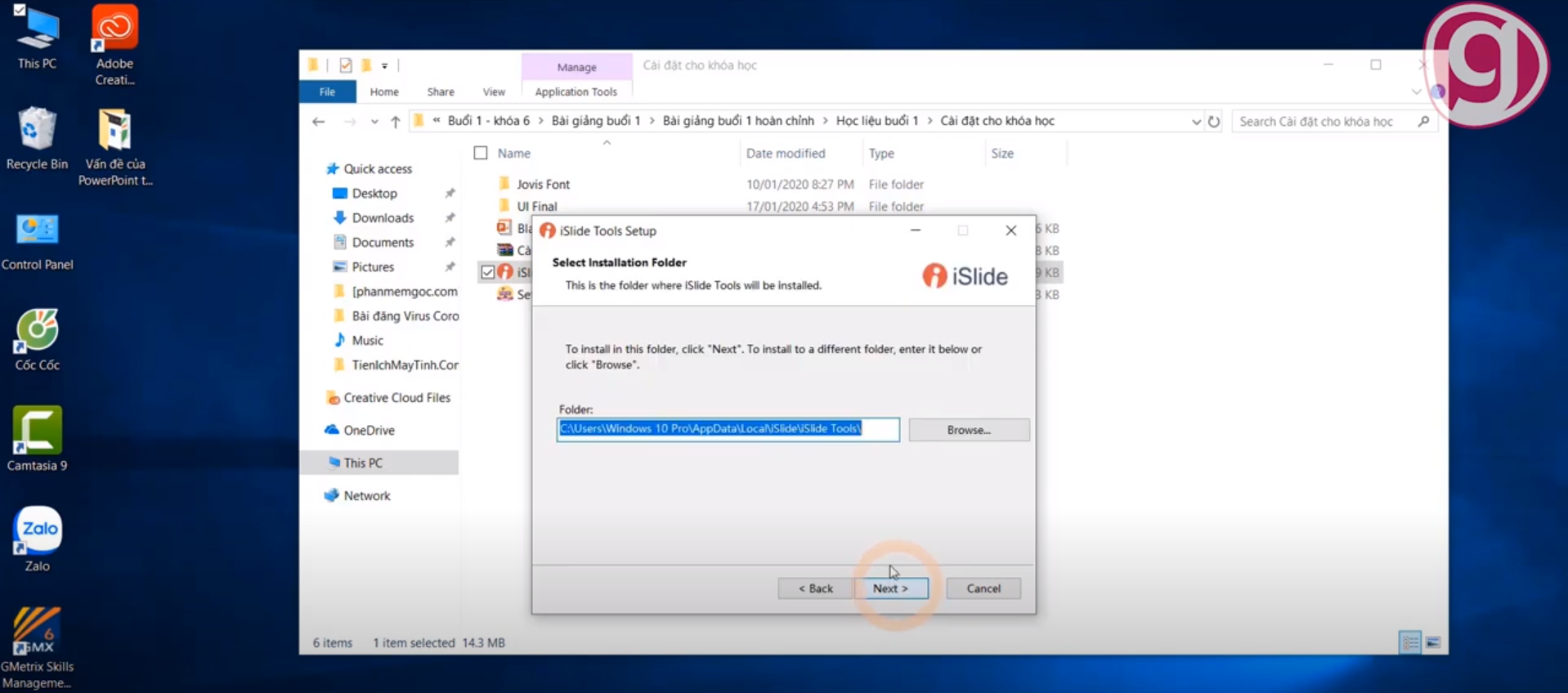Open the View ribbon tab
The height and width of the screenshot is (693, 1568).
pyautogui.click(x=494, y=92)
